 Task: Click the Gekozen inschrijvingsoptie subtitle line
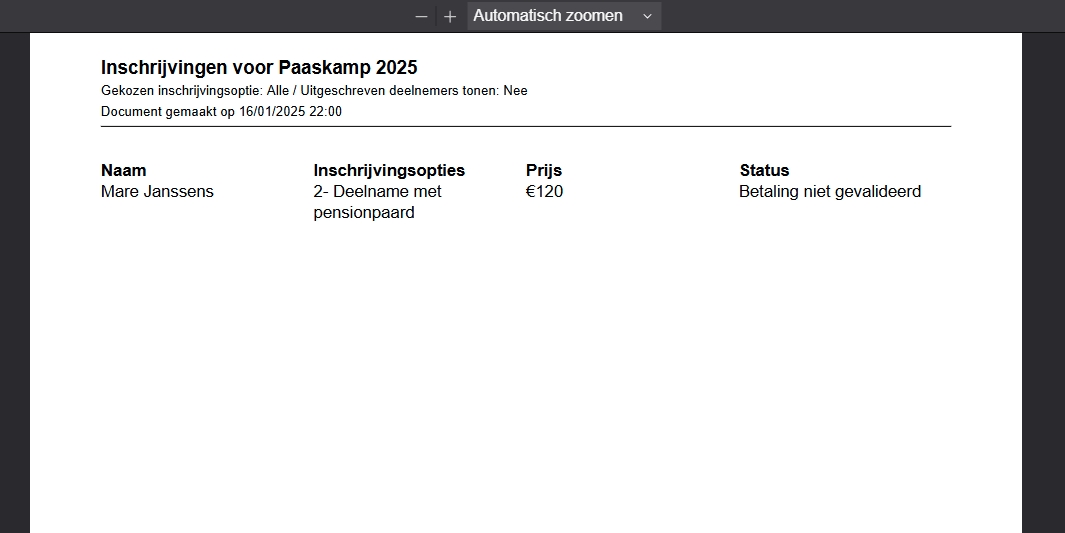(x=314, y=90)
